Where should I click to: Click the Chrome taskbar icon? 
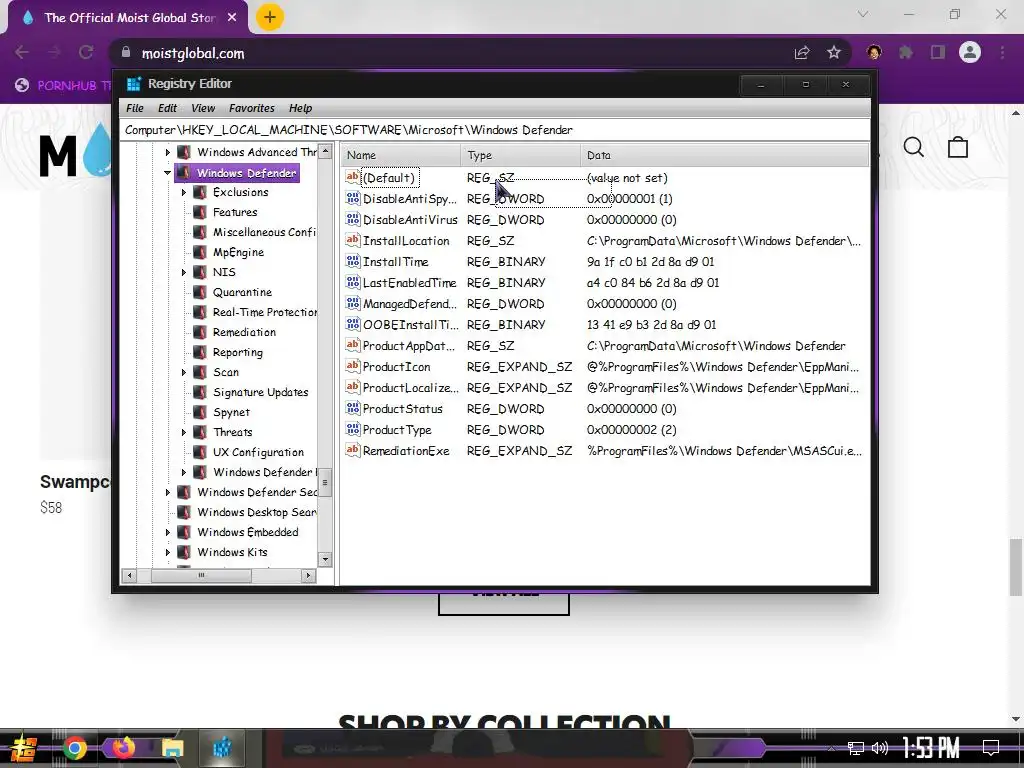point(74,748)
